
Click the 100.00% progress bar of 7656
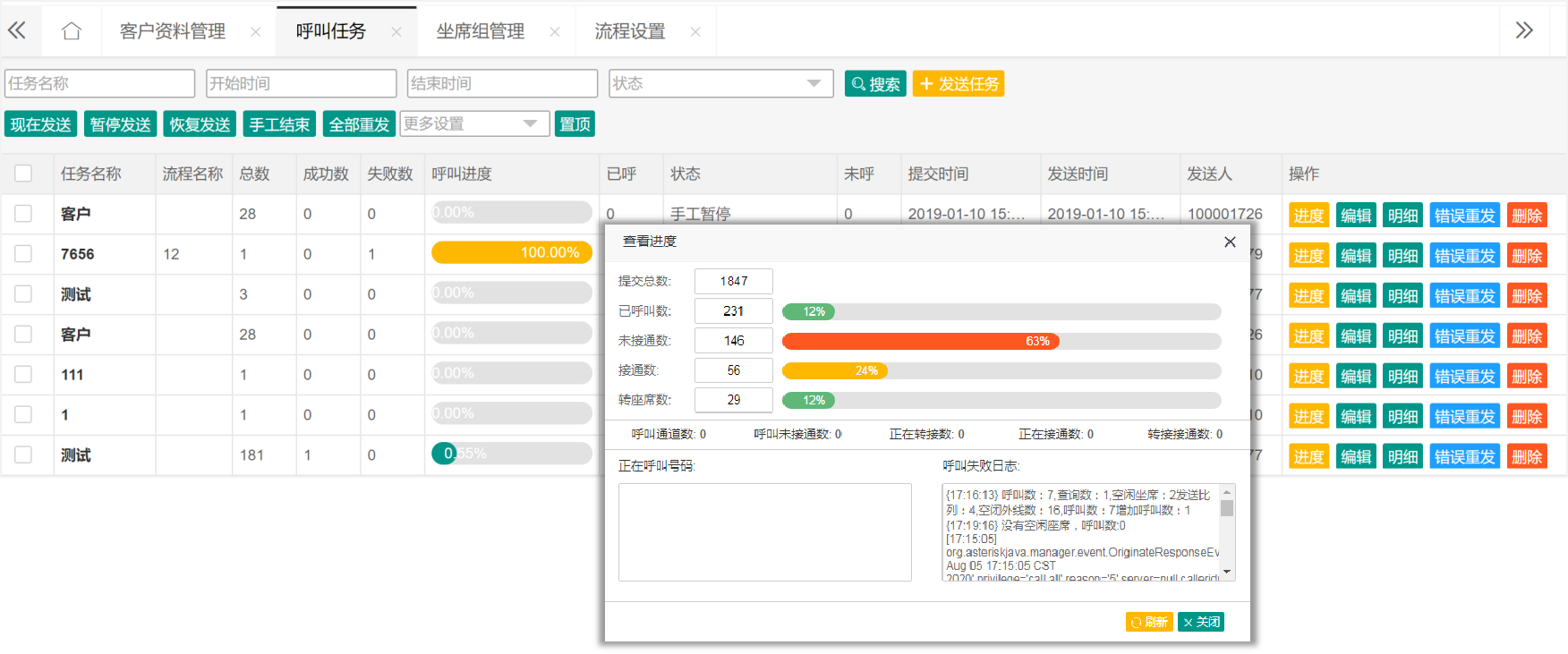pos(510,253)
